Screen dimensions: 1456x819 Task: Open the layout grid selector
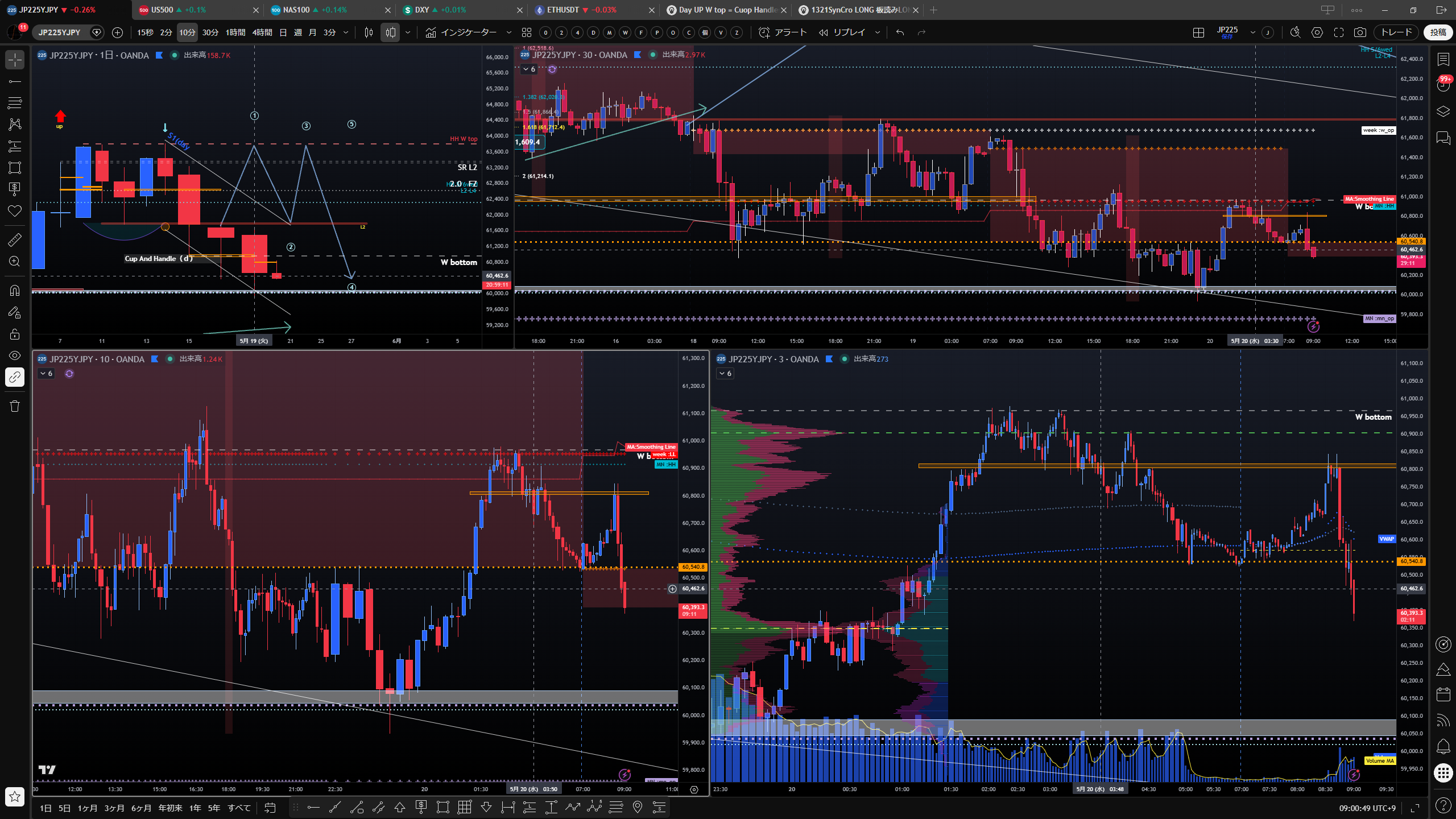[1198, 32]
